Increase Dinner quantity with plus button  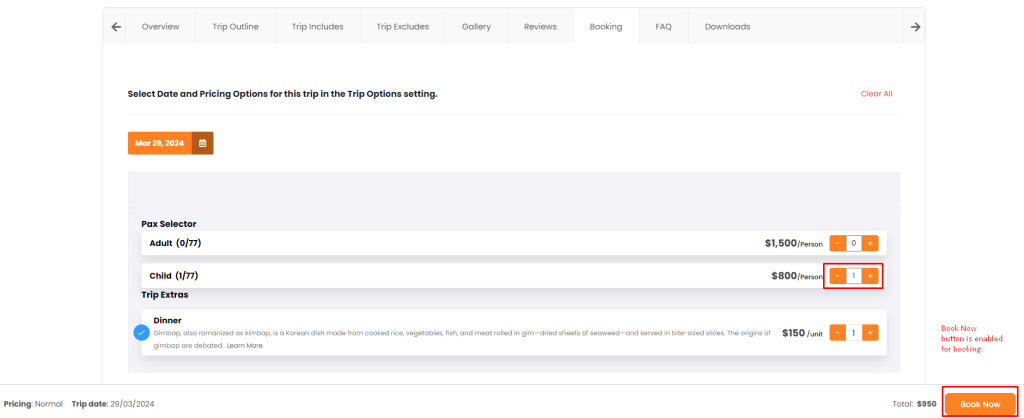(x=870, y=332)
